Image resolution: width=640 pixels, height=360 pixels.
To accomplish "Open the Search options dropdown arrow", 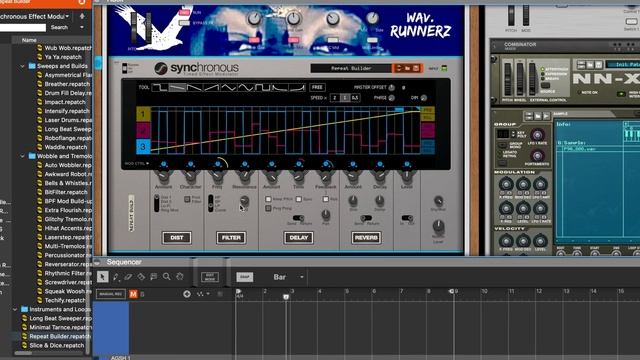I will coord(82,27).
